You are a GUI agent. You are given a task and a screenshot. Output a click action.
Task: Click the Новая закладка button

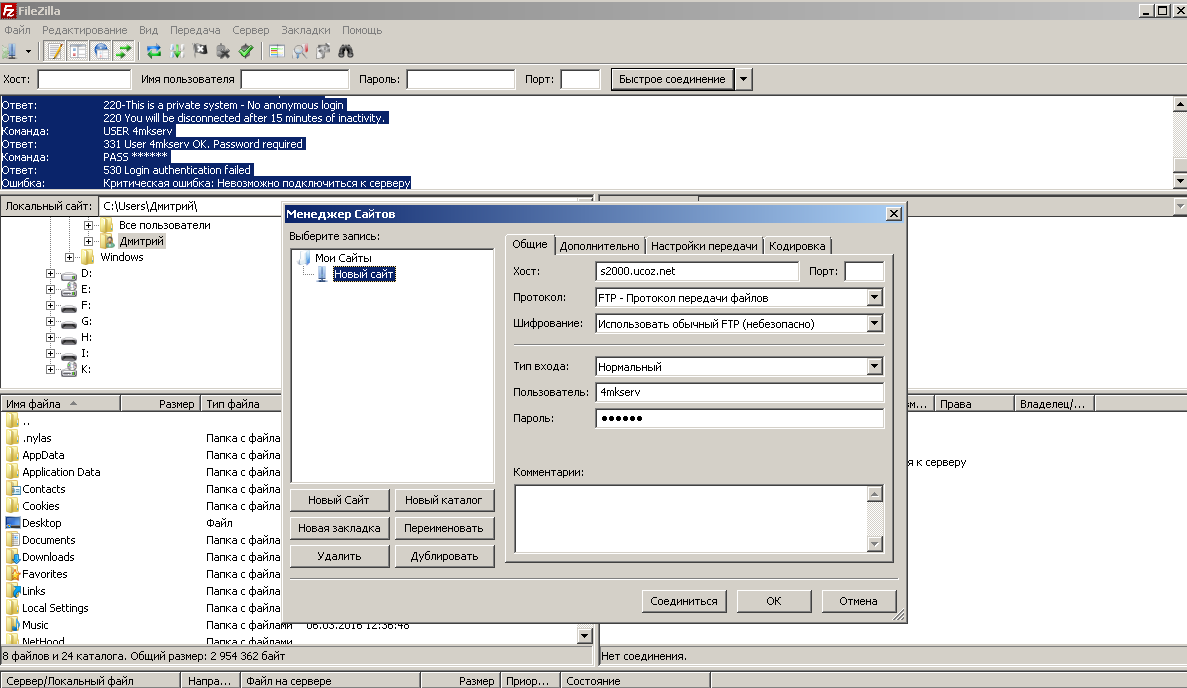pyautogui.click(x=338, y=528)
